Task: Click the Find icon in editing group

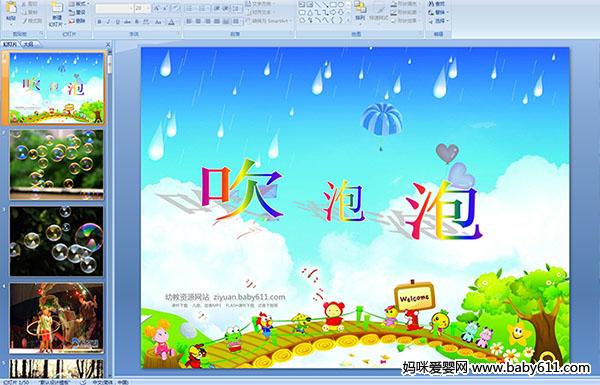Action: 437,3
